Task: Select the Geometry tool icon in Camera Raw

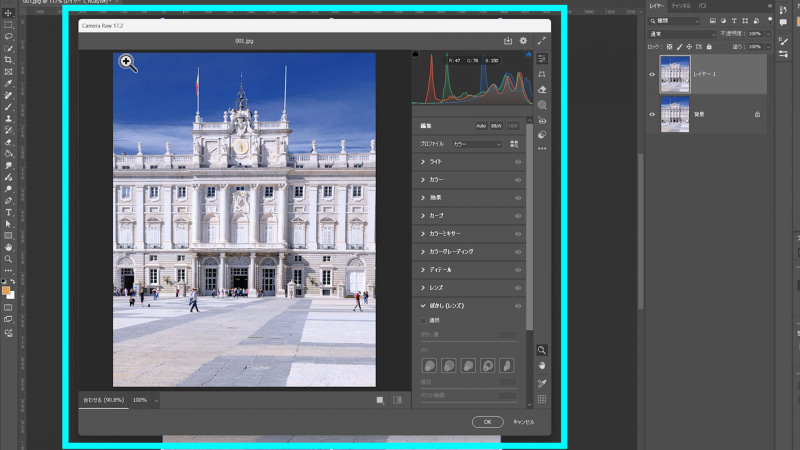Action: tap(542, 74)
